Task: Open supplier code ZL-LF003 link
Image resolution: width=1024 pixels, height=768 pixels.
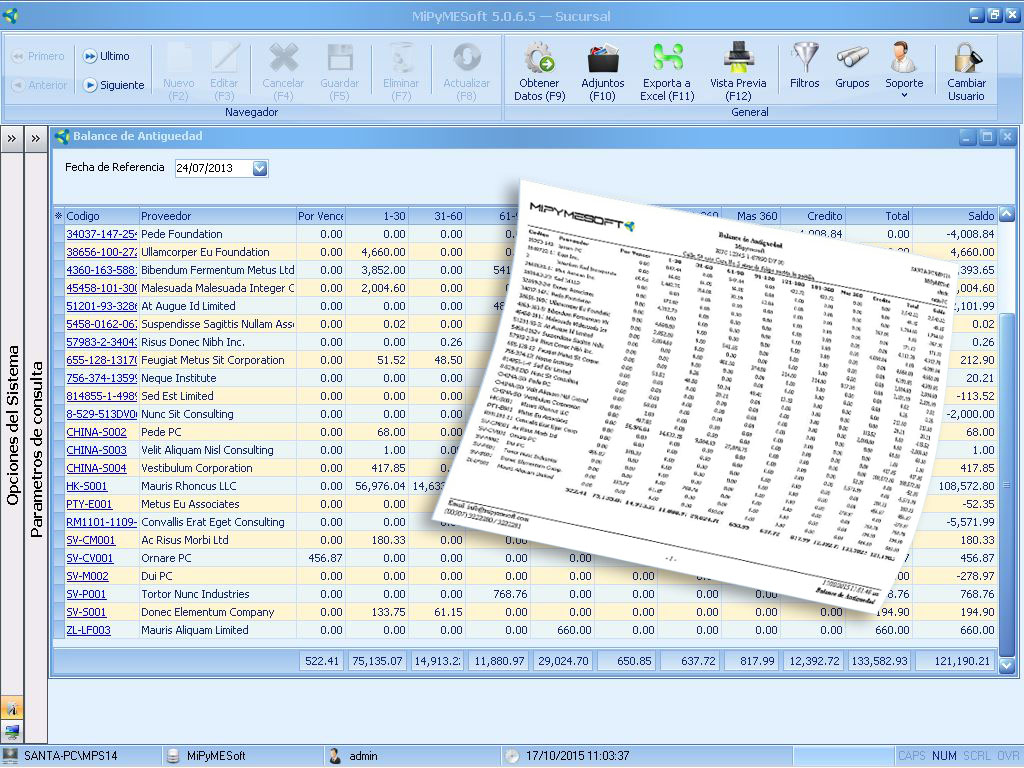Action: click(x=88, y=631)
